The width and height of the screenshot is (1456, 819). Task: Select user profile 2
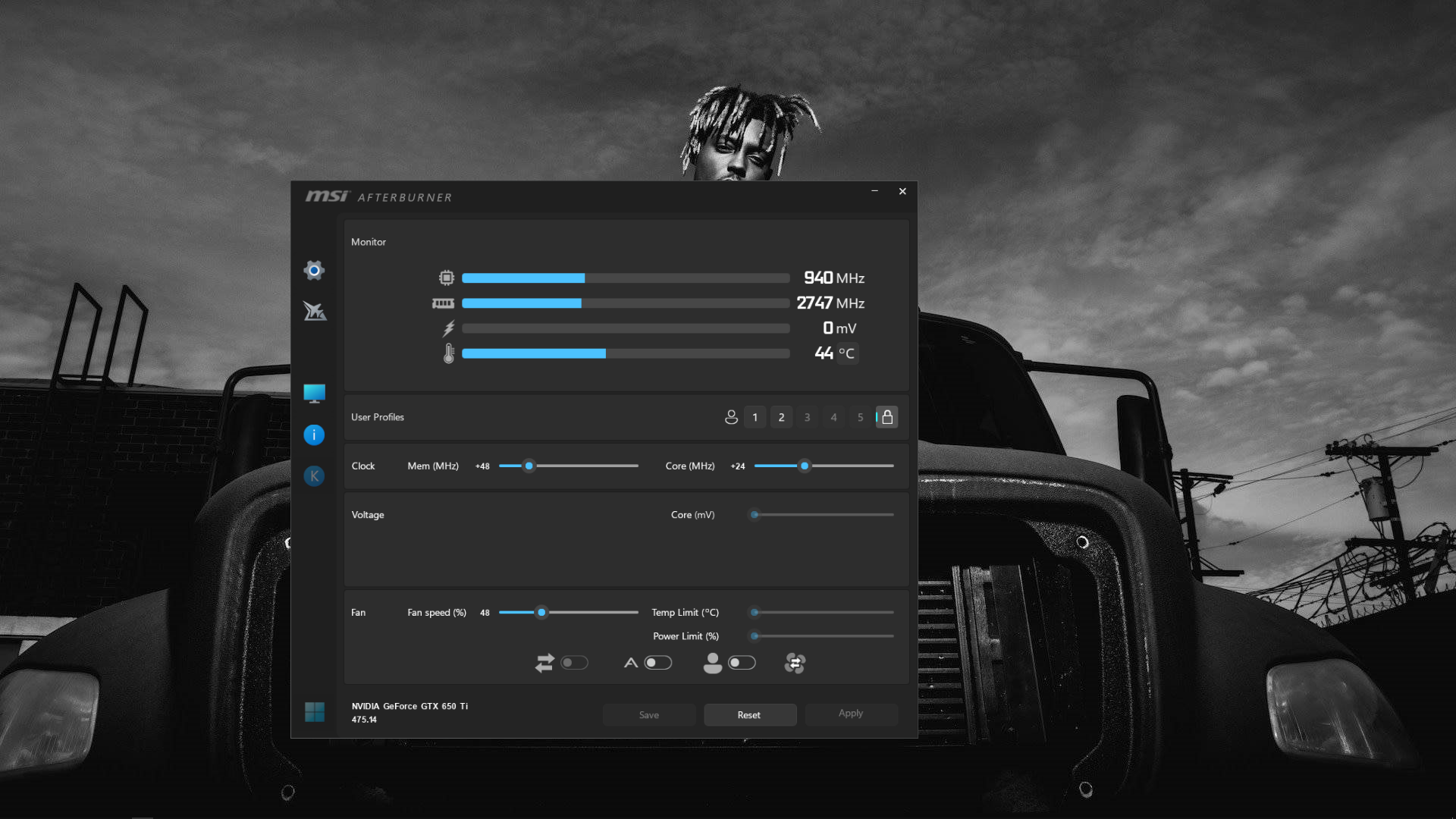coord(781,417)
